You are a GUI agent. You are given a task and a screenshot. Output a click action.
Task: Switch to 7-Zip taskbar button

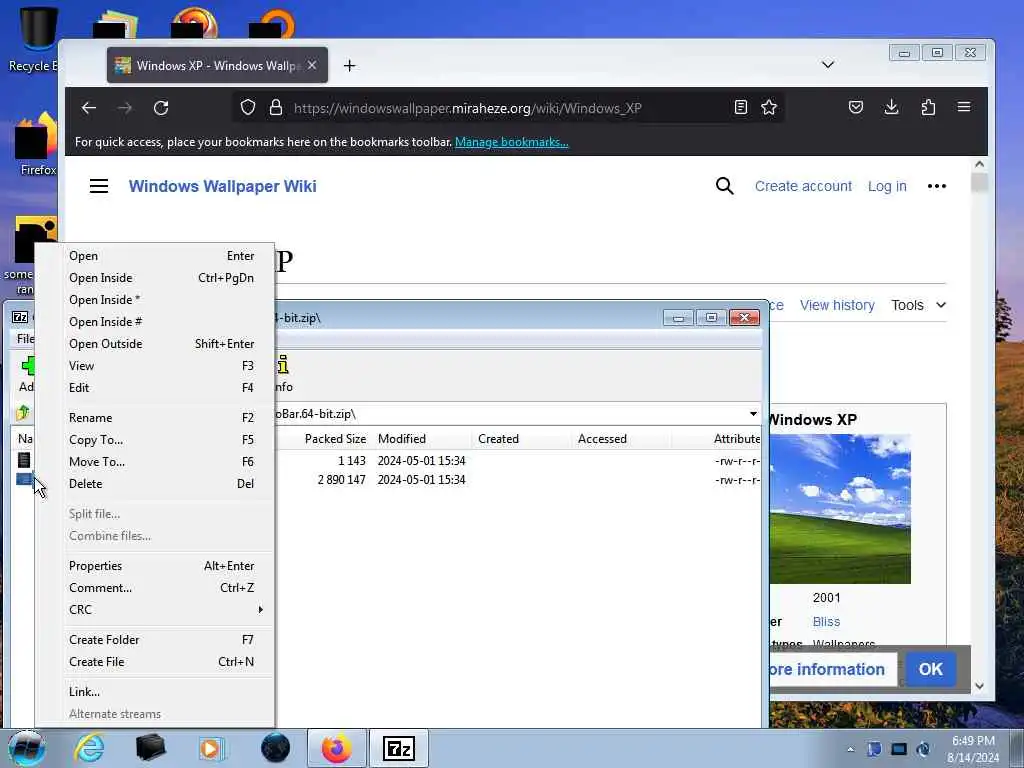[399, 748]
